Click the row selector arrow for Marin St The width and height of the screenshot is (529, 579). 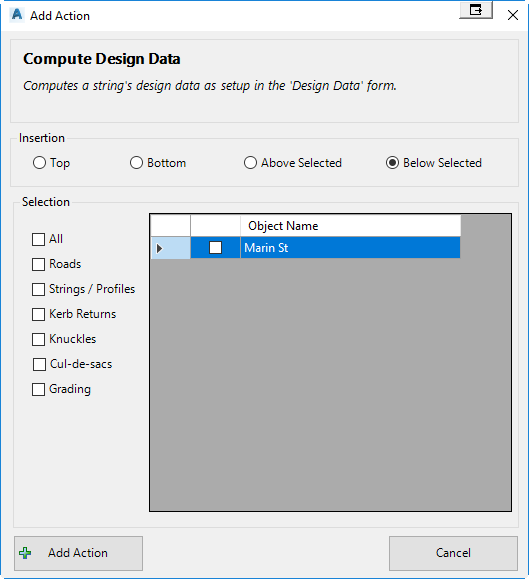pyautogui.click(x=171, y=248)
